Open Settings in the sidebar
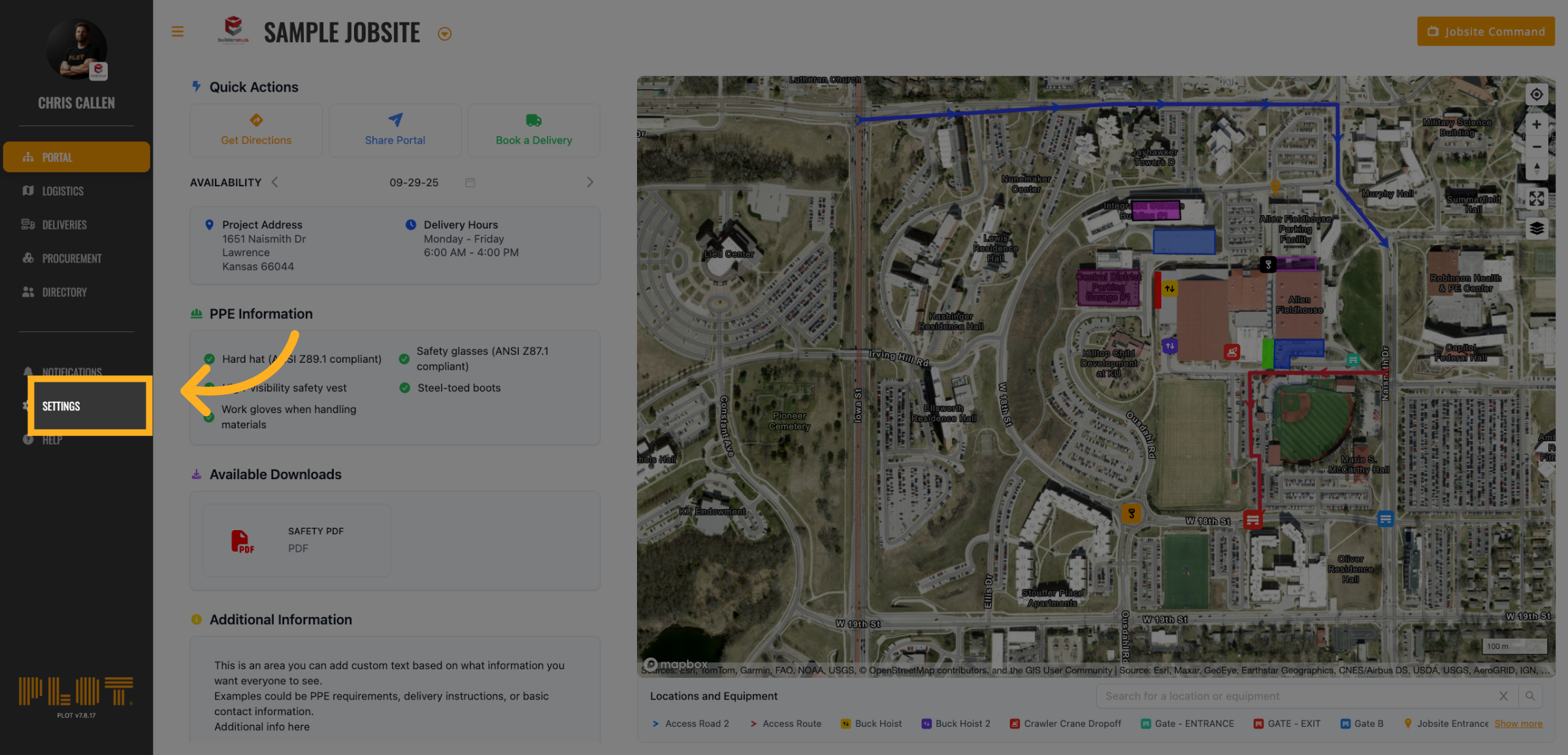The image size is (1568, 755). tap(61, 406)
